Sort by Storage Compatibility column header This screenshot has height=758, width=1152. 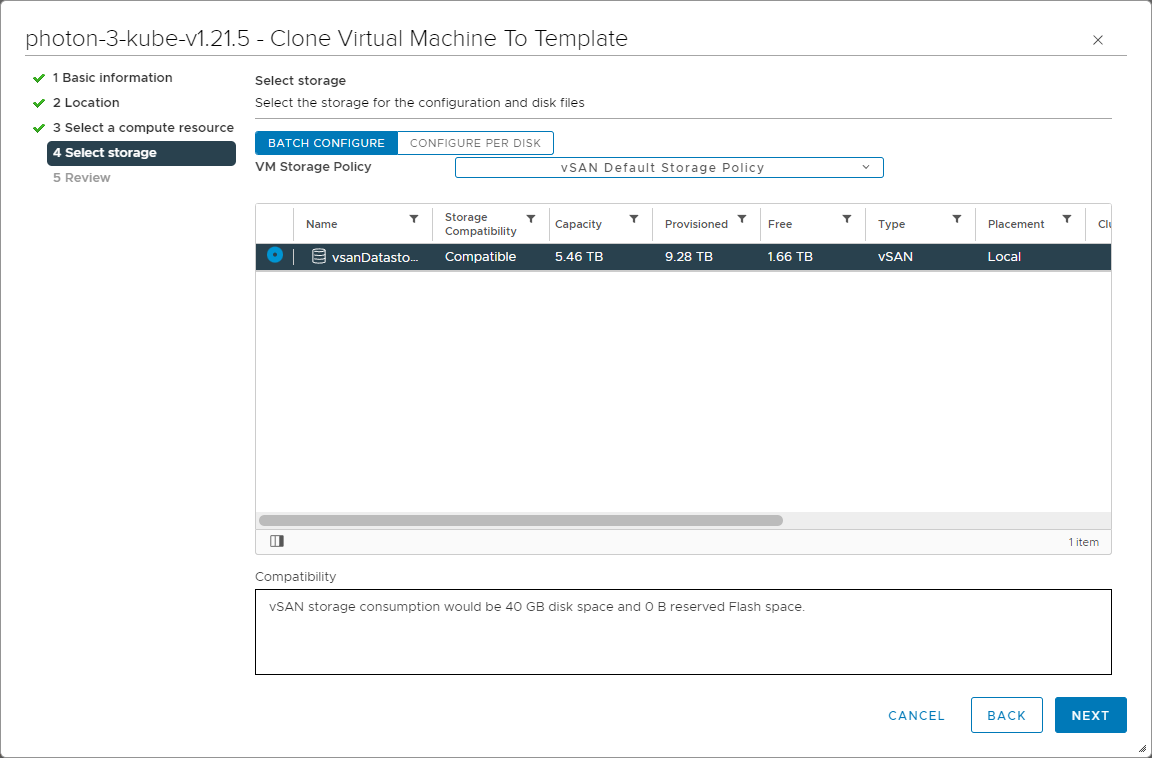pyautogui.click(x=480, y=224)
